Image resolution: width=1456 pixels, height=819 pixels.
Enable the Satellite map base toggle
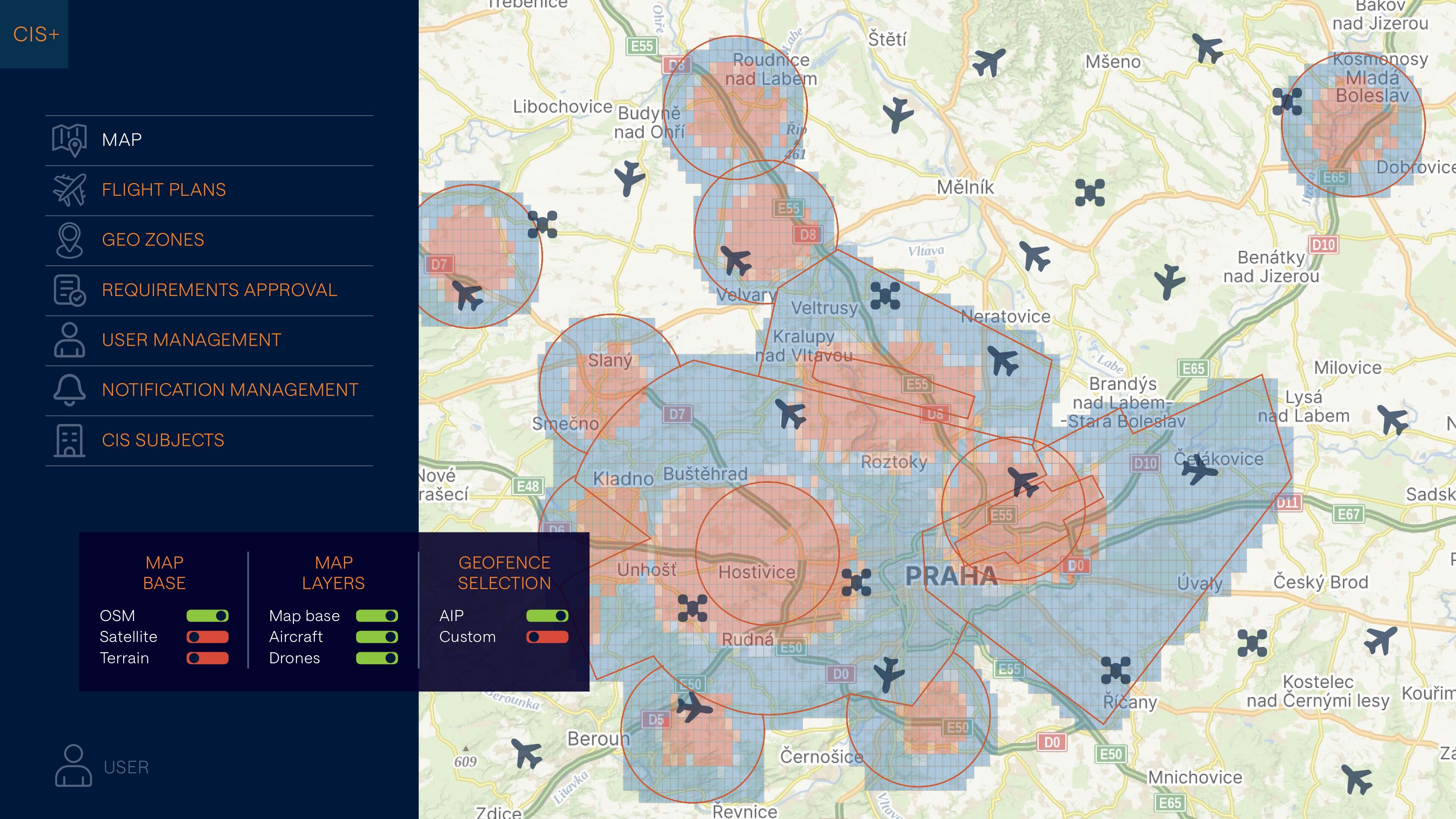(207, 637)
